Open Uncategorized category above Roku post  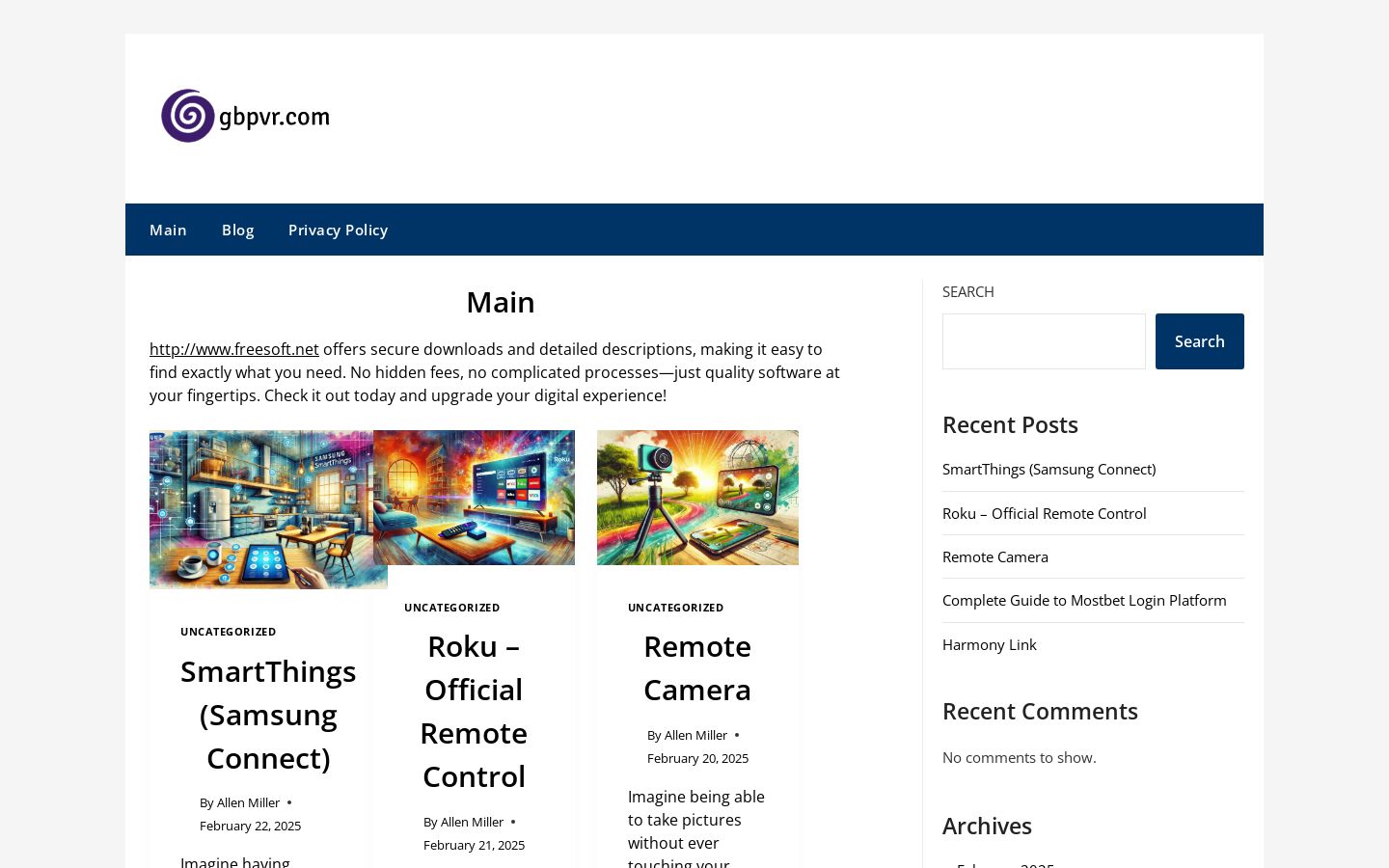pyautogui.click(x=452, y=608)
